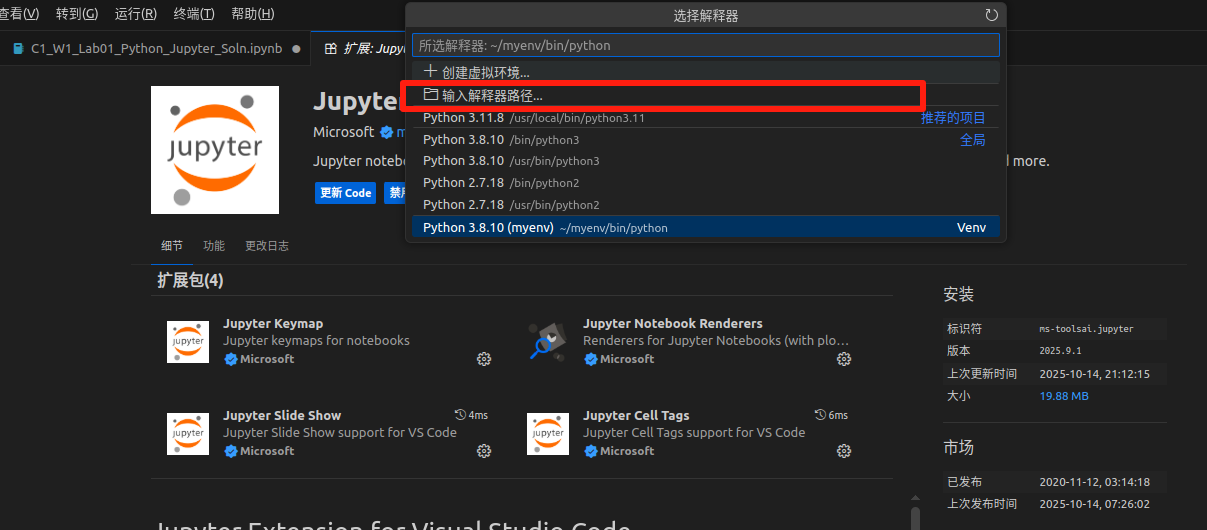Open the gear menu for Jupyter Slide Show
This screenshot has height=530, width=1207.
click(x=484, y=451)
